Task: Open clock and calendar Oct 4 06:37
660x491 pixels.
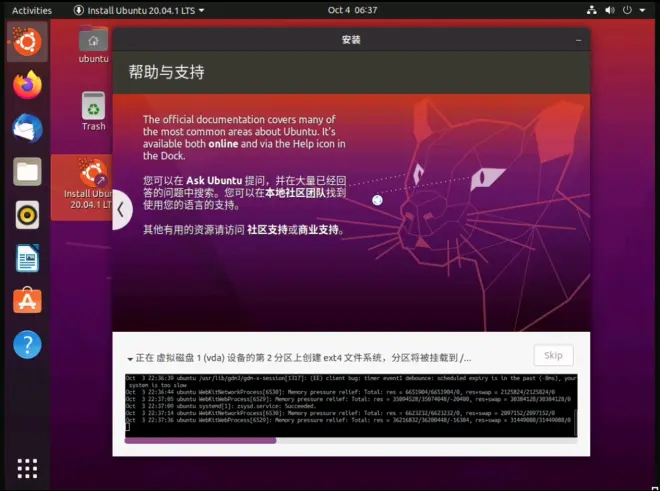Action: pyautogui.click(x=352, y=10)
